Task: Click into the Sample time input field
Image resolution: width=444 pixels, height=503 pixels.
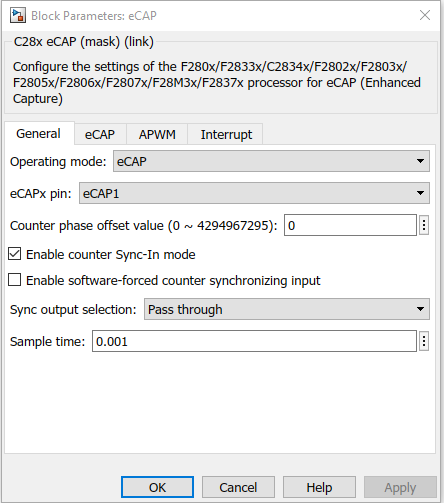Action: coord(254,341)
